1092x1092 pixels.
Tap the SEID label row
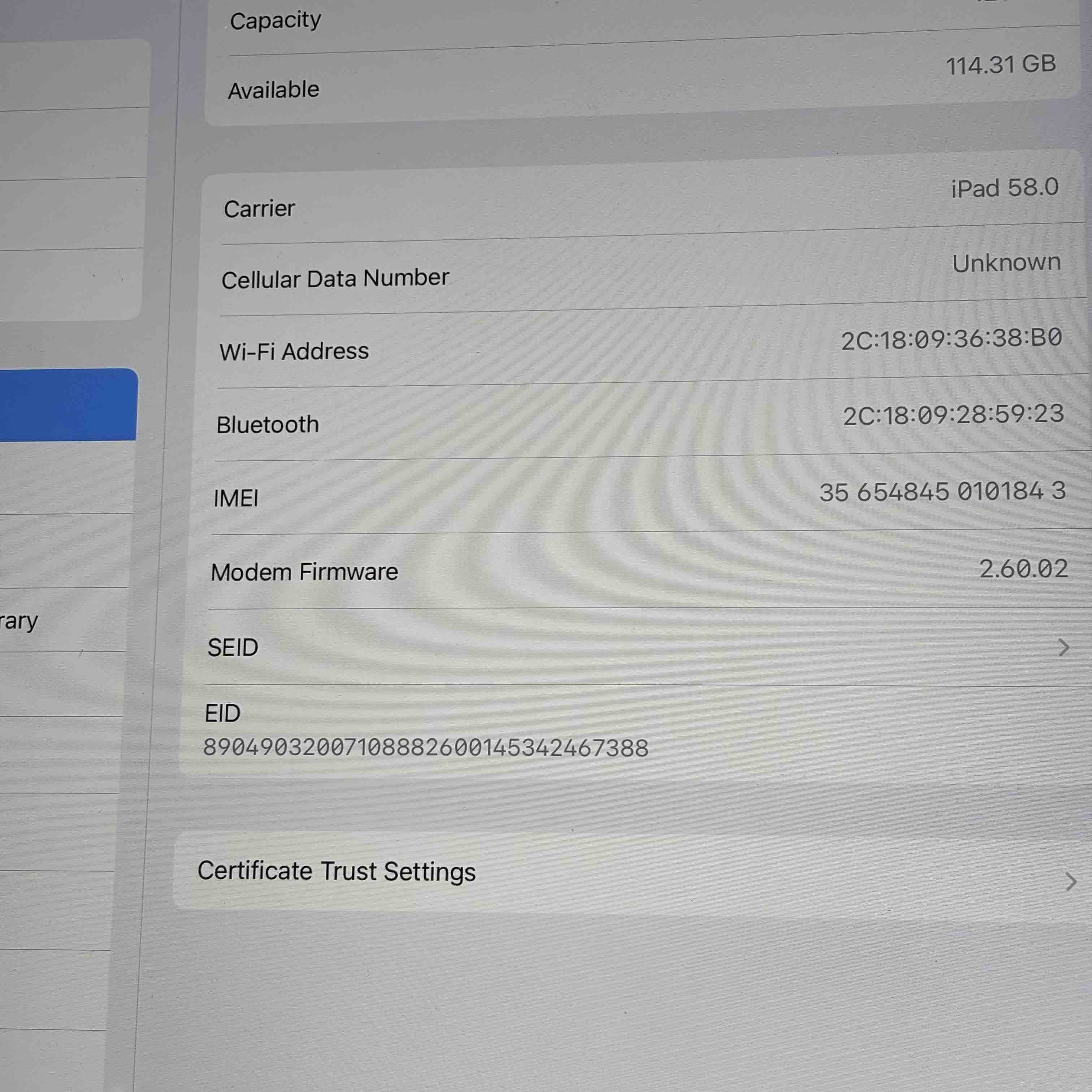point(233,648)
